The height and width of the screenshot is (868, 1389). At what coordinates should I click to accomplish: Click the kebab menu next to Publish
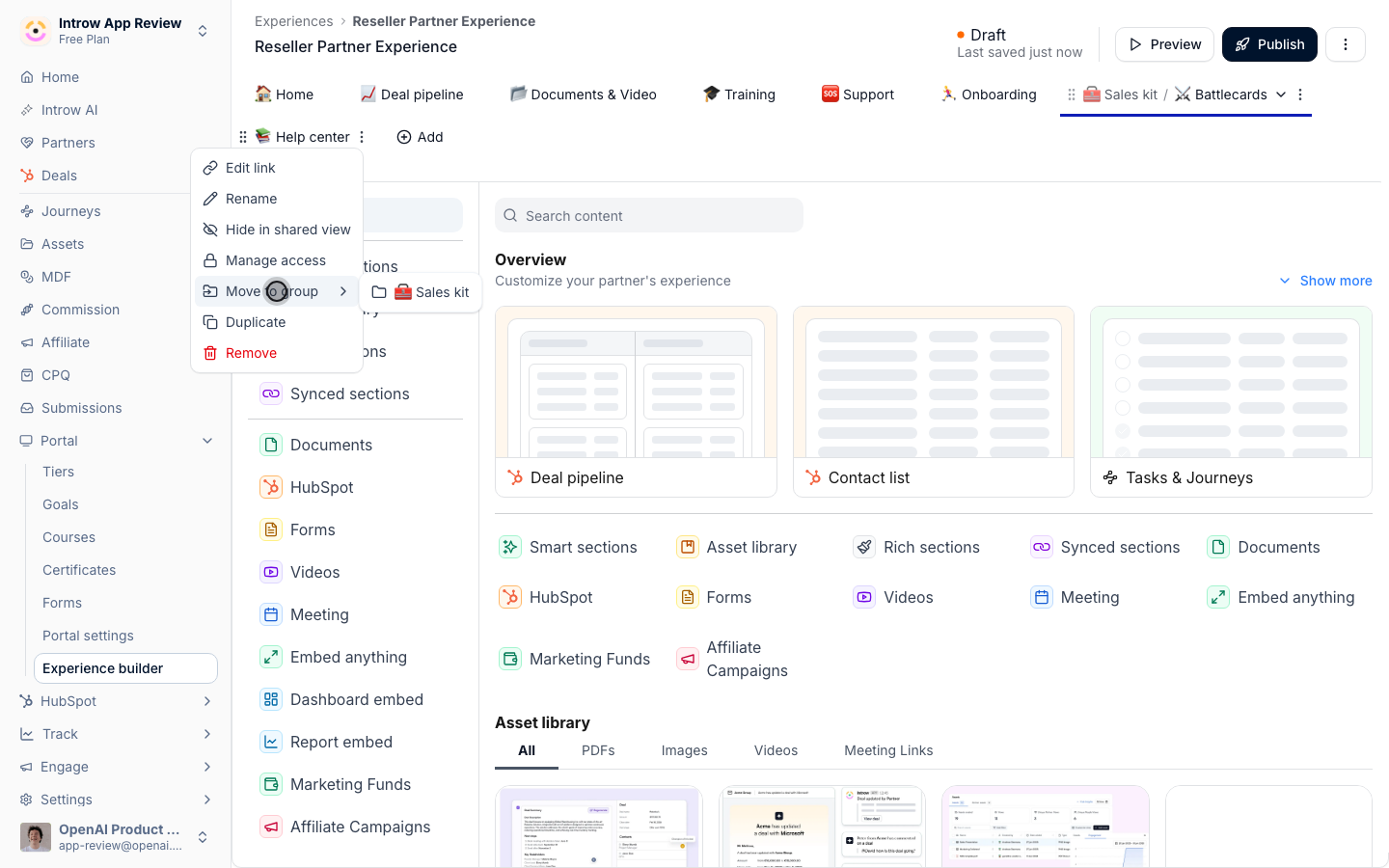pos(1346,44)
